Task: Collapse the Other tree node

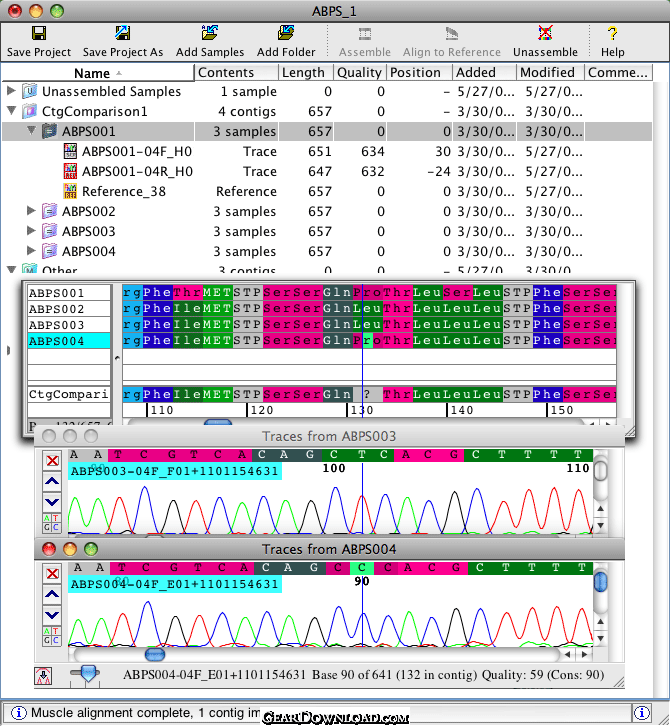Action: pyautogui.click(x=12, y=269)
